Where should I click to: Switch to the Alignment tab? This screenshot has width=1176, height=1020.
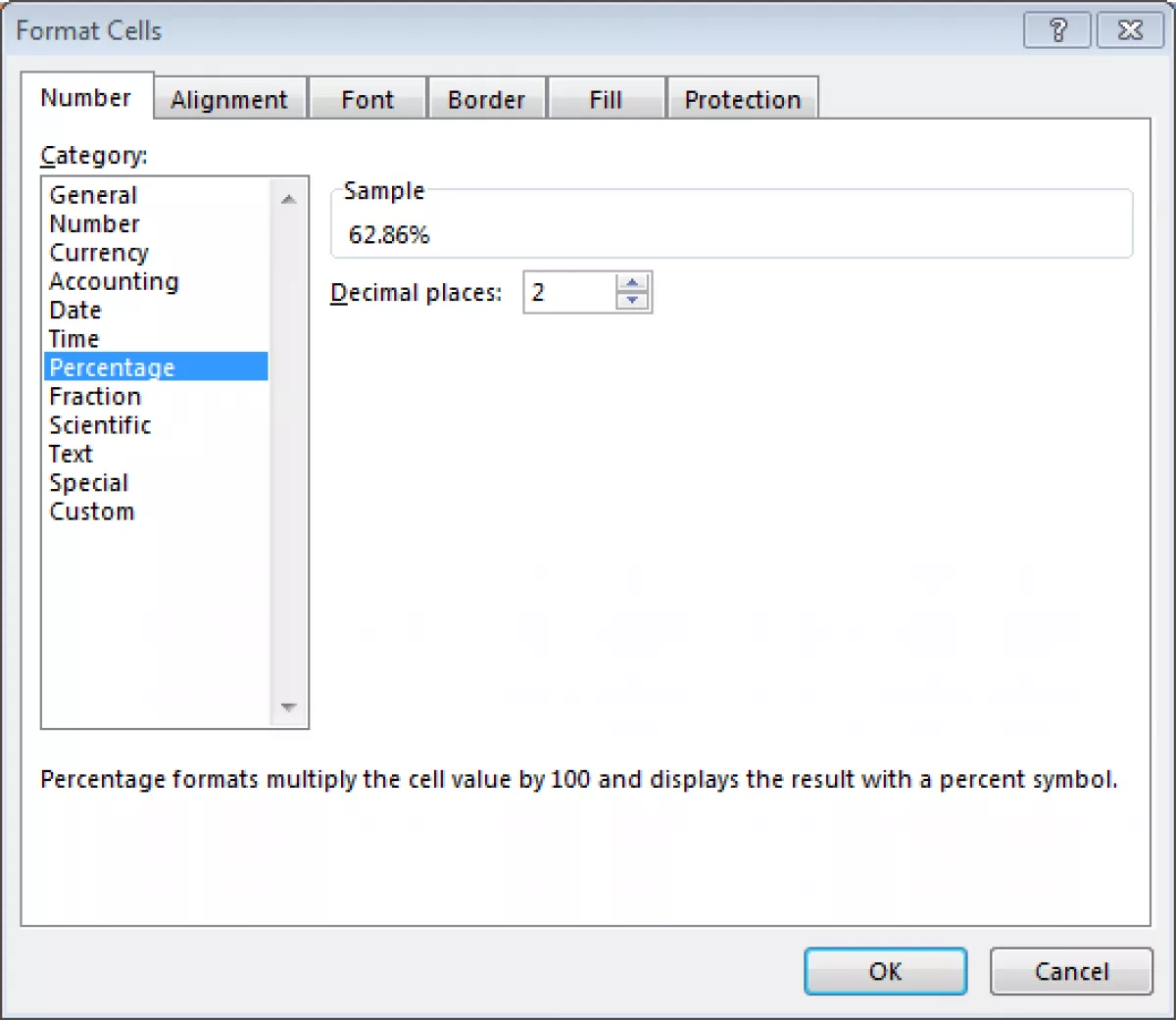229,99
